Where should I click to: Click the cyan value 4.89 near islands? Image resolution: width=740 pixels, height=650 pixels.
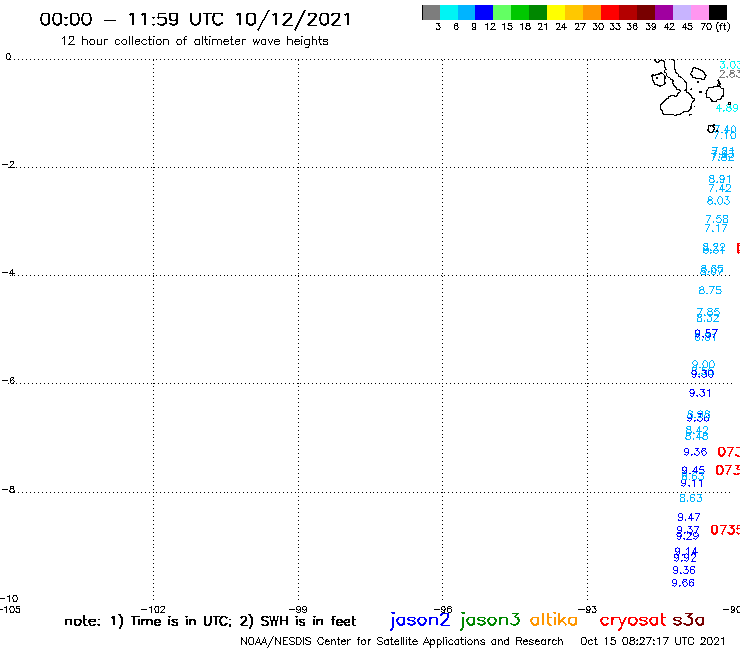[727, 108]
